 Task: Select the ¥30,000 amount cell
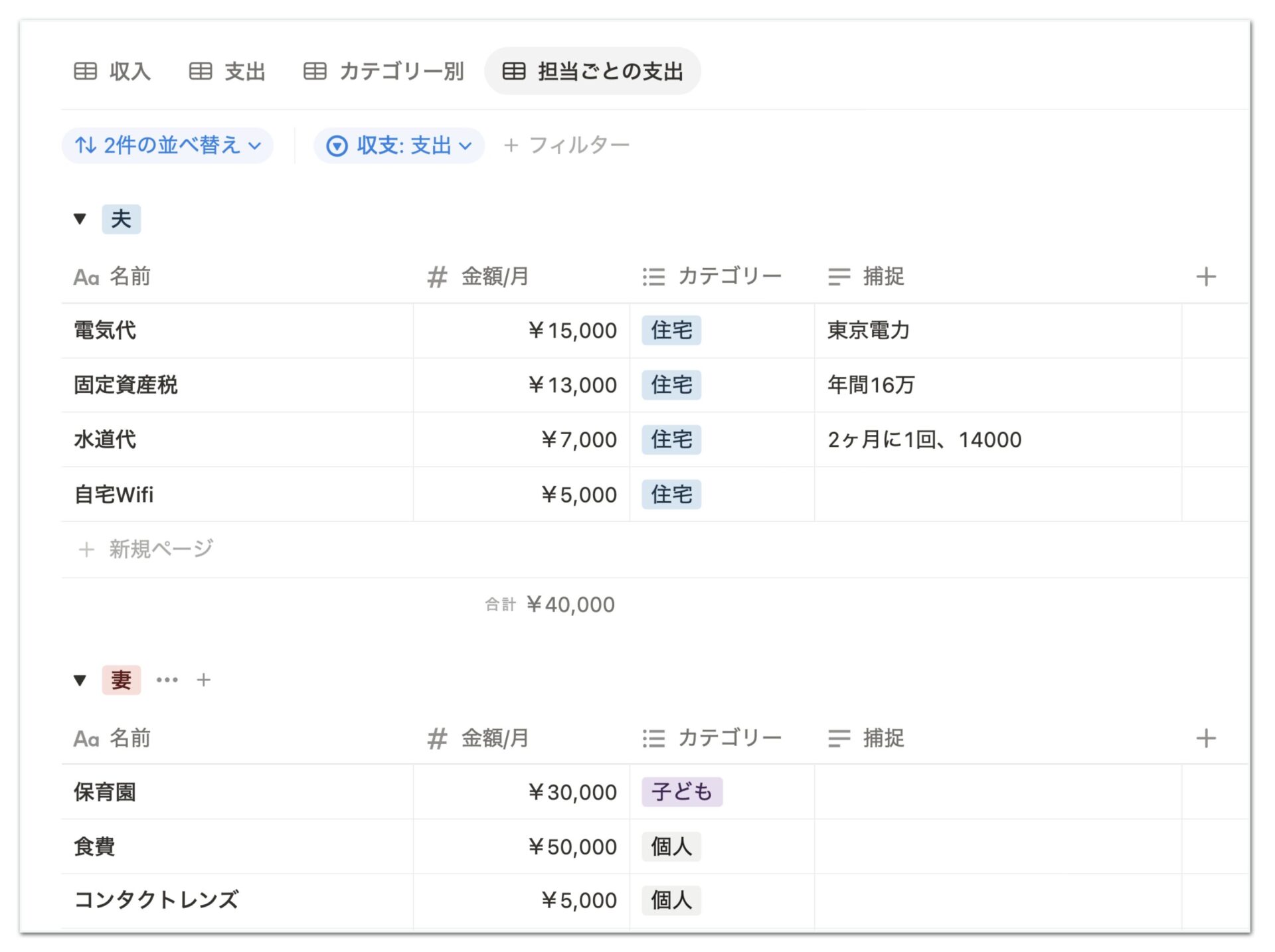521,792
